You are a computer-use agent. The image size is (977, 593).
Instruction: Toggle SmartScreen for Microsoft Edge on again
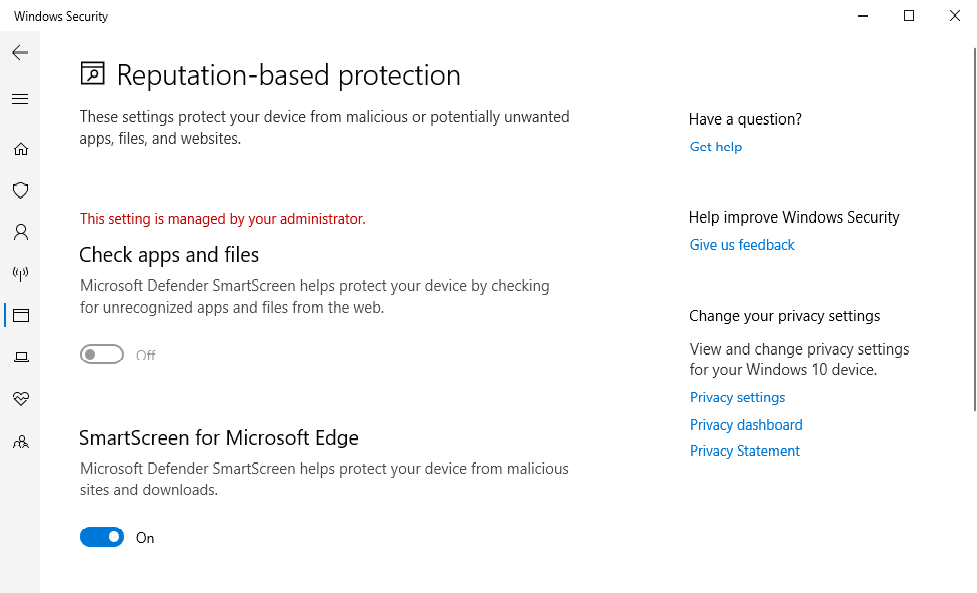click(101, 537)
